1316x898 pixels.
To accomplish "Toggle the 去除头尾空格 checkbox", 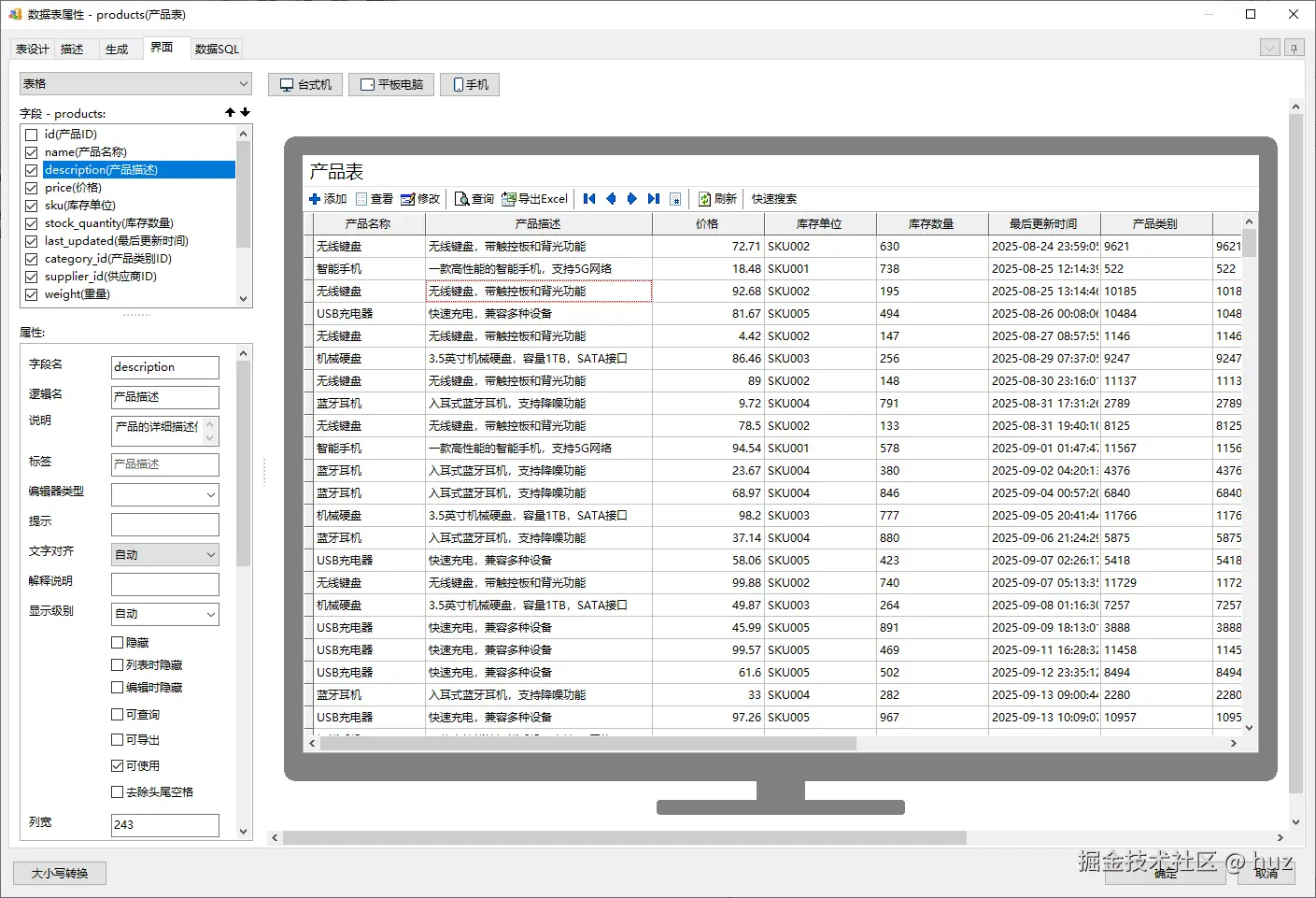I will (118, 791).
